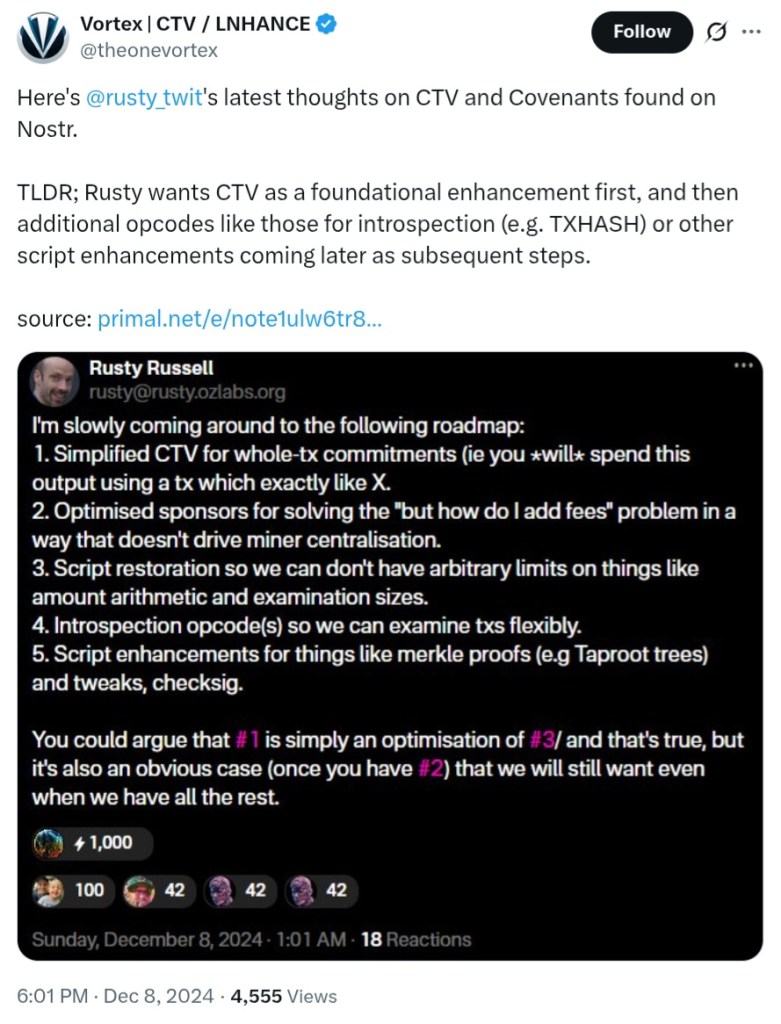Open the primal.net source link

pyautogui.click(x=239, y=320)
